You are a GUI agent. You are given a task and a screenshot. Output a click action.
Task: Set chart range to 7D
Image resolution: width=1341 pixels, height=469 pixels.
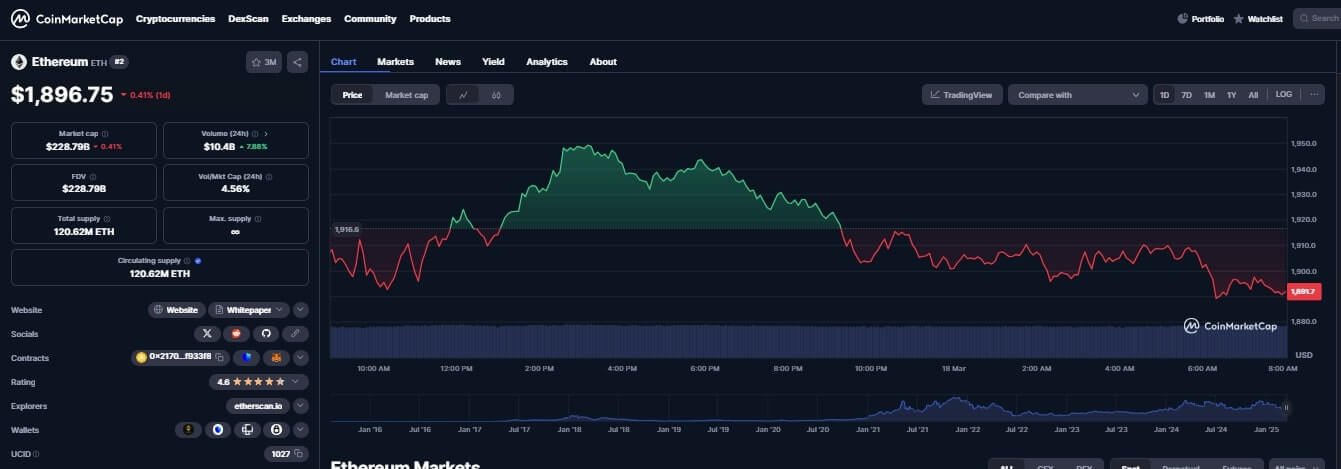coord(1186,95)
